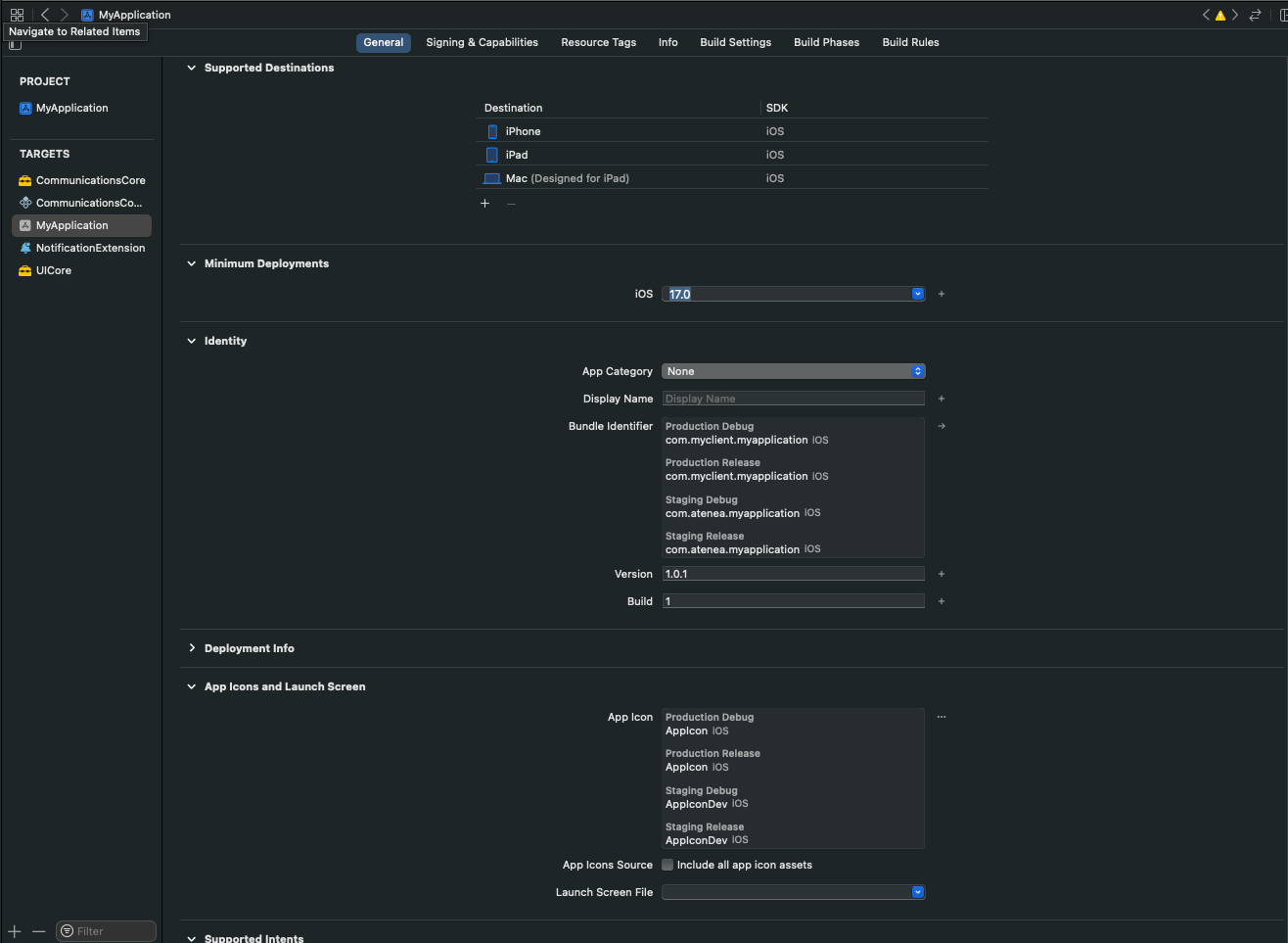1288x943 pixels.
Task: Select NotificationExtension target
Action: point(83,248)
